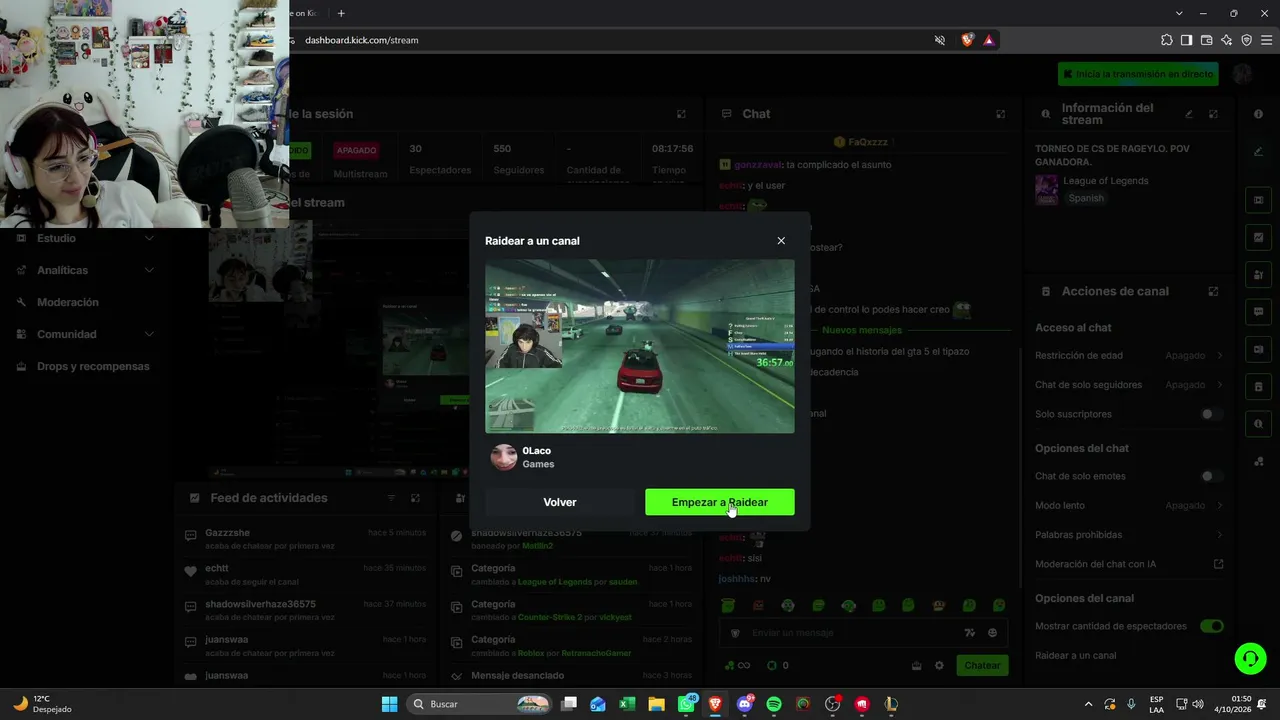Open Restricción de edad setting
1280x720 pixels.
pos(1129,355)
